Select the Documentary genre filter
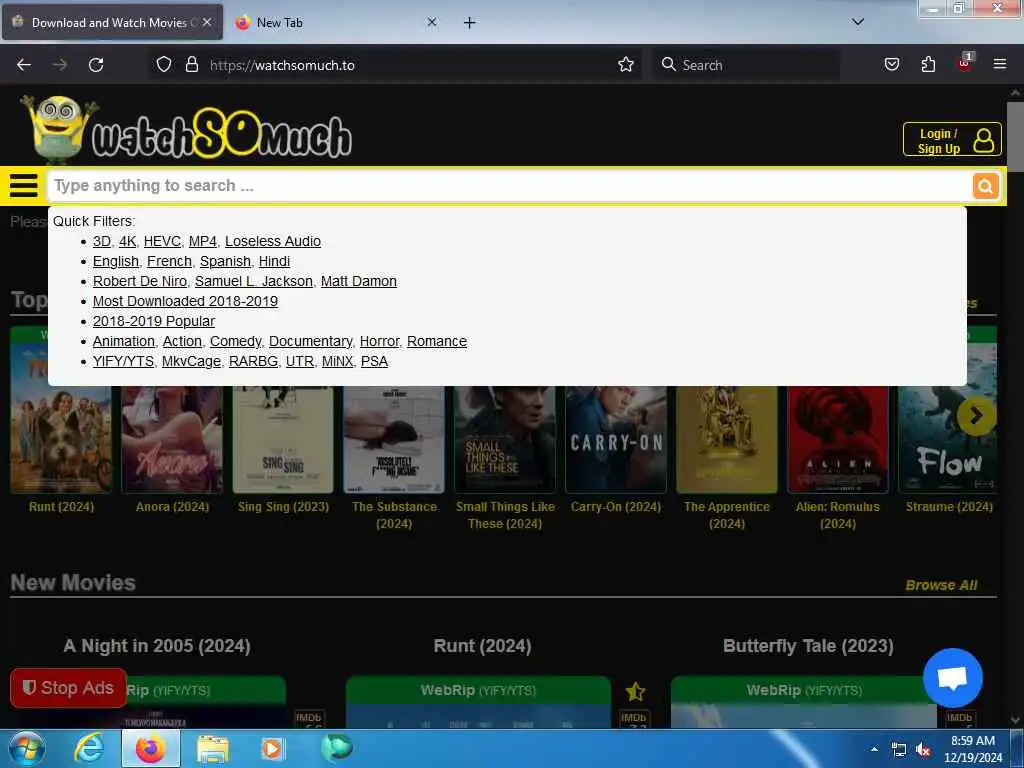This screenshot has height=768, width=1024. click(x=310, y=341)
